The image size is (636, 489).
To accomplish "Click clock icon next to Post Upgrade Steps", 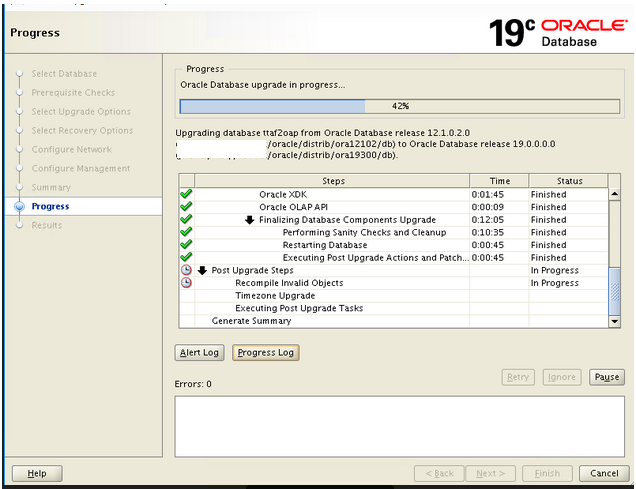I will pyautogui.click(x=186, y=271).
